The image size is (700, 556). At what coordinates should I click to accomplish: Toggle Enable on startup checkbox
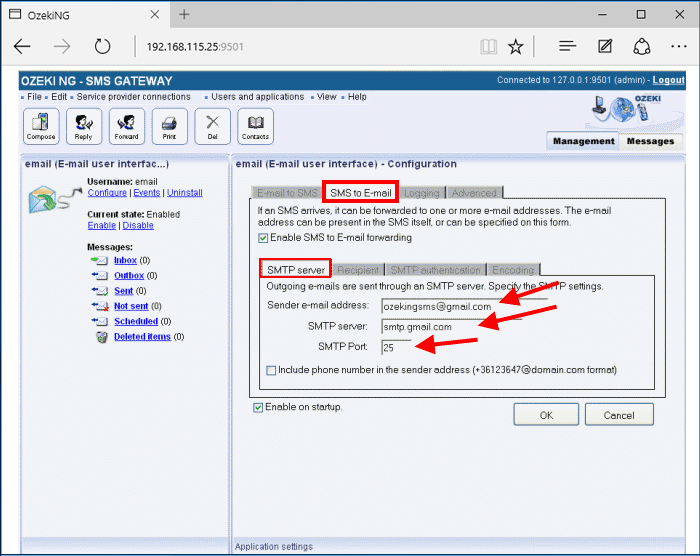pyautogui.click(x=258, y=407)
